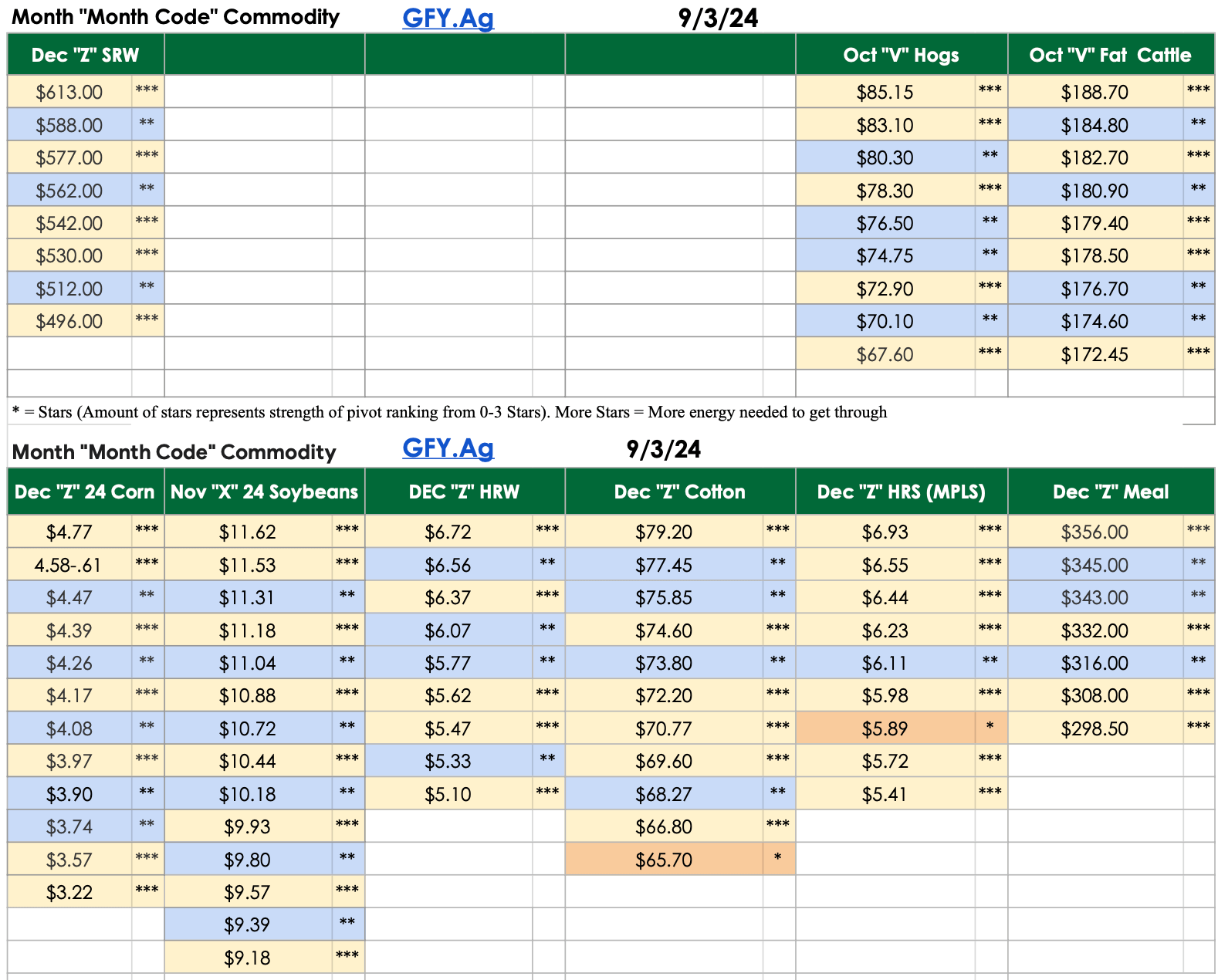Screen dimensions: 1218x980
Task: Click the DEC "Z" HRW header
Action: pos(464,492)
